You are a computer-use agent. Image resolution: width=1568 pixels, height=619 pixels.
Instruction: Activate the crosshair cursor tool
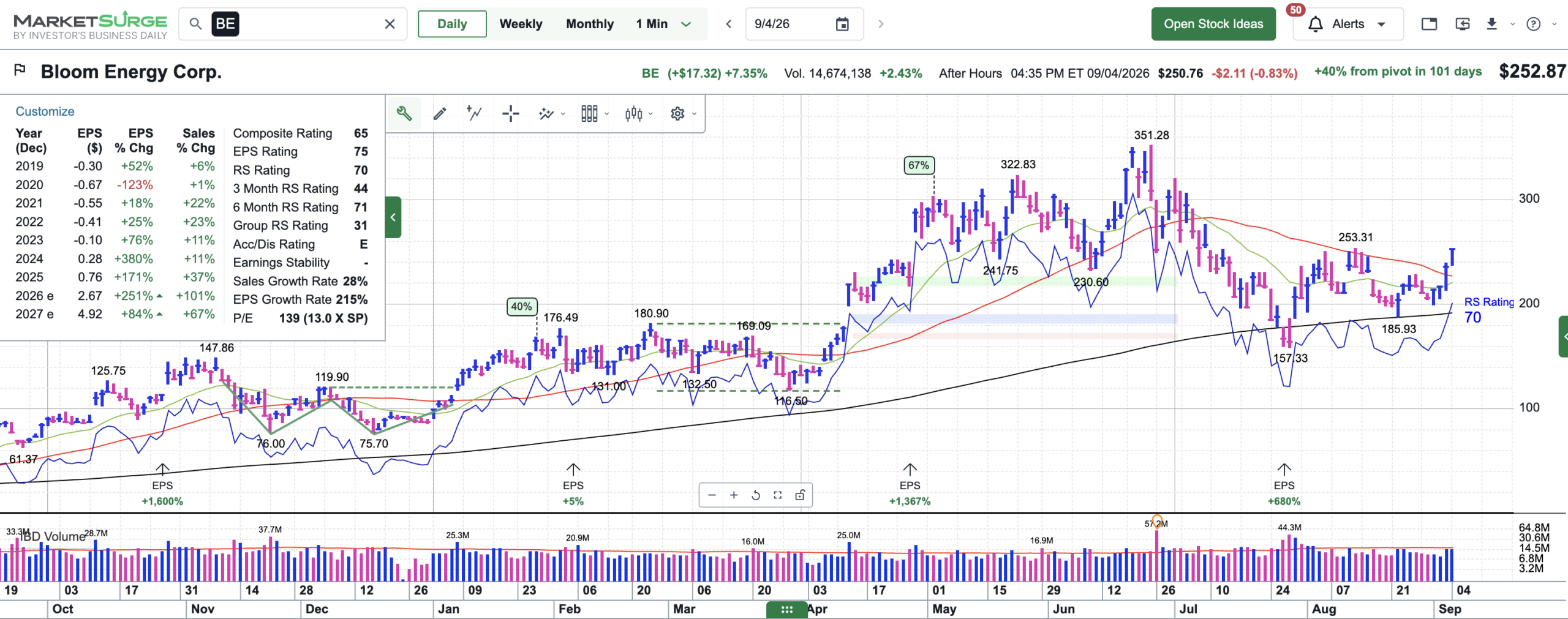510,113
